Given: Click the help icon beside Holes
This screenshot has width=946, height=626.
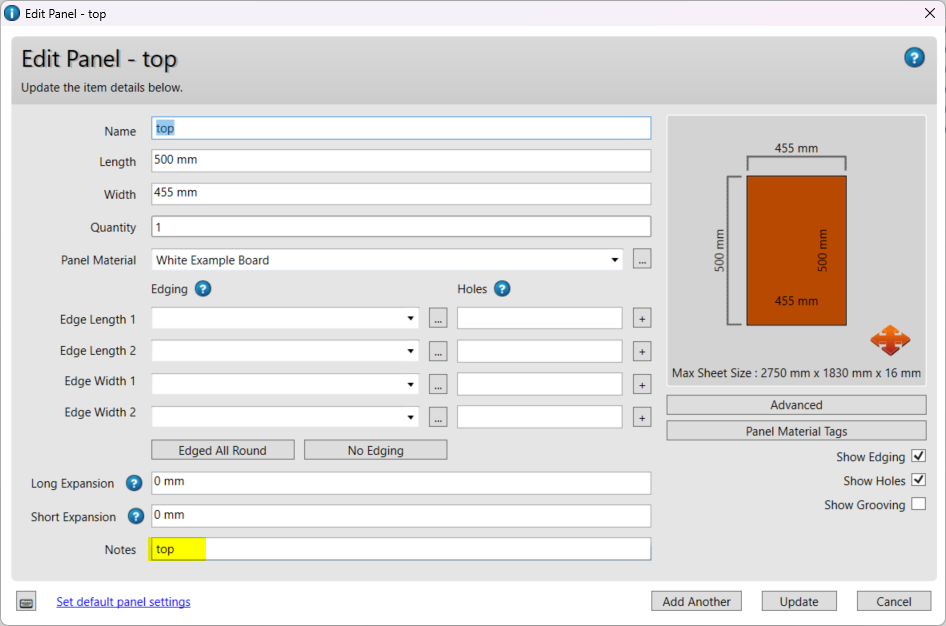Looking at the screenshot, I should [x=502, y=289].
